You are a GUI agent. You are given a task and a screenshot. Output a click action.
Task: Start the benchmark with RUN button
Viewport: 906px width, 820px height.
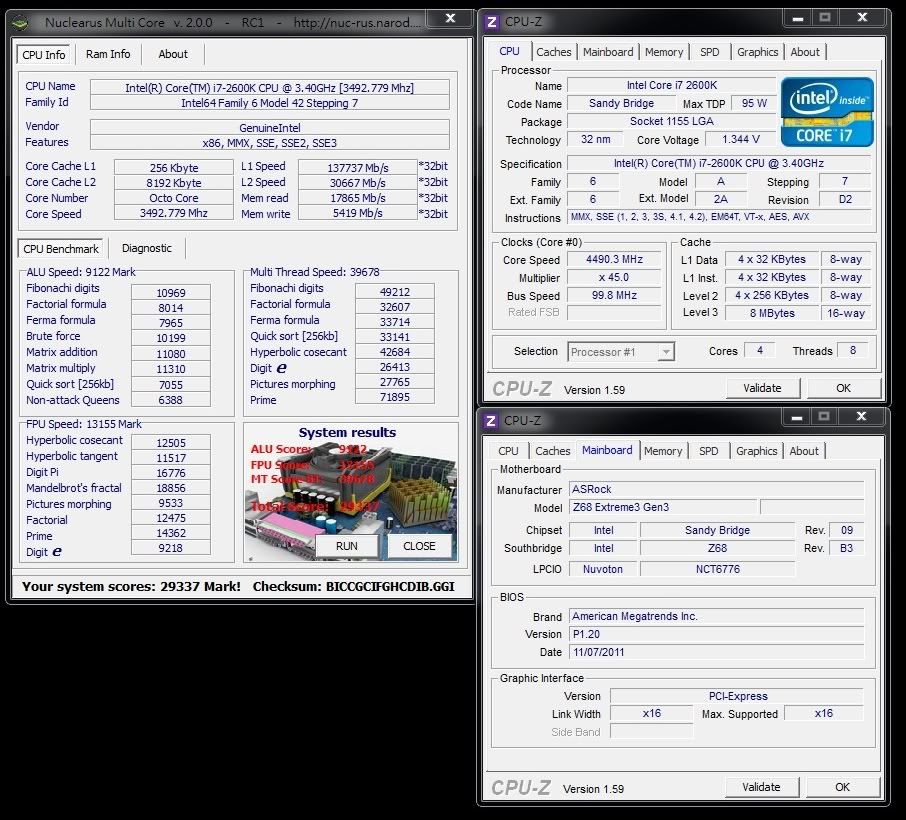[347, 546]
